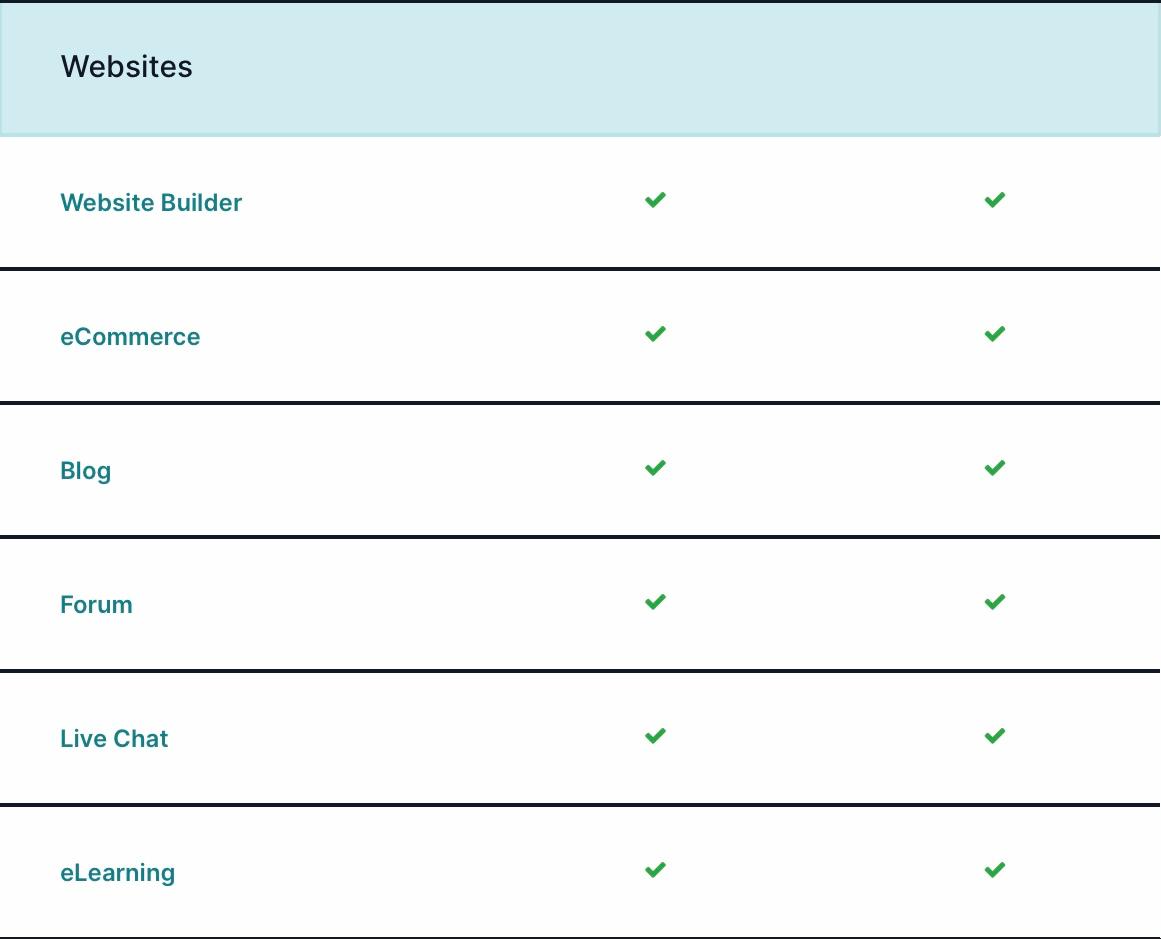Screen dimensions: 1161x939
Task: Click first-column checkmark for Blog
Action: tap(655, 468)
